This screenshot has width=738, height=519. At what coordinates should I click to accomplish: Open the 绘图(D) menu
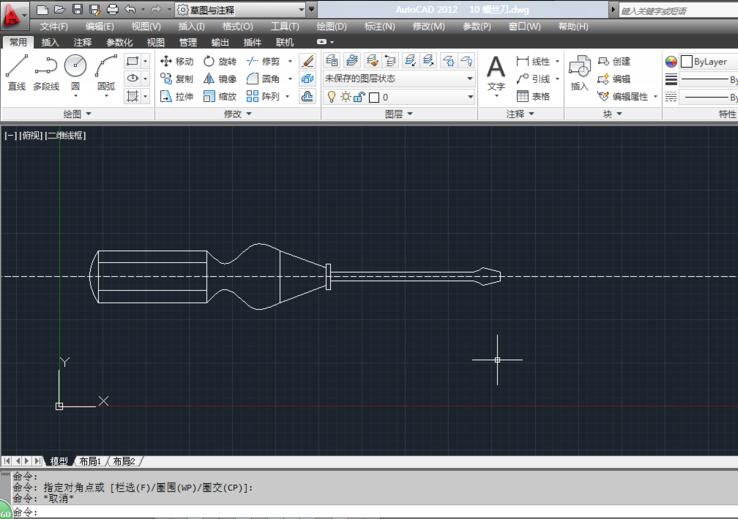click(331, 26)
